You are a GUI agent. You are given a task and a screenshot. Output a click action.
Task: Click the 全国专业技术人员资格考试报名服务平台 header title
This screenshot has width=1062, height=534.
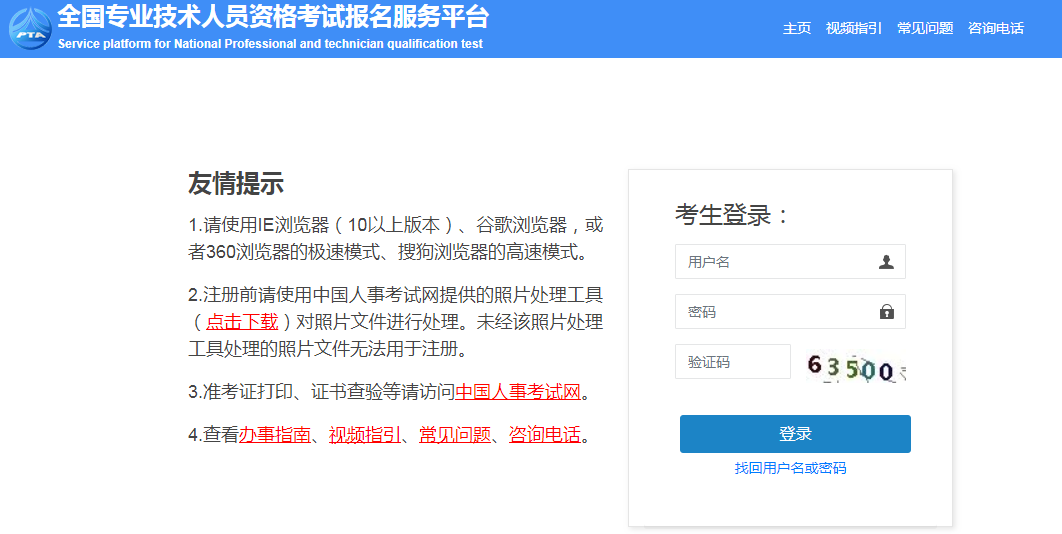coord(273,17)
